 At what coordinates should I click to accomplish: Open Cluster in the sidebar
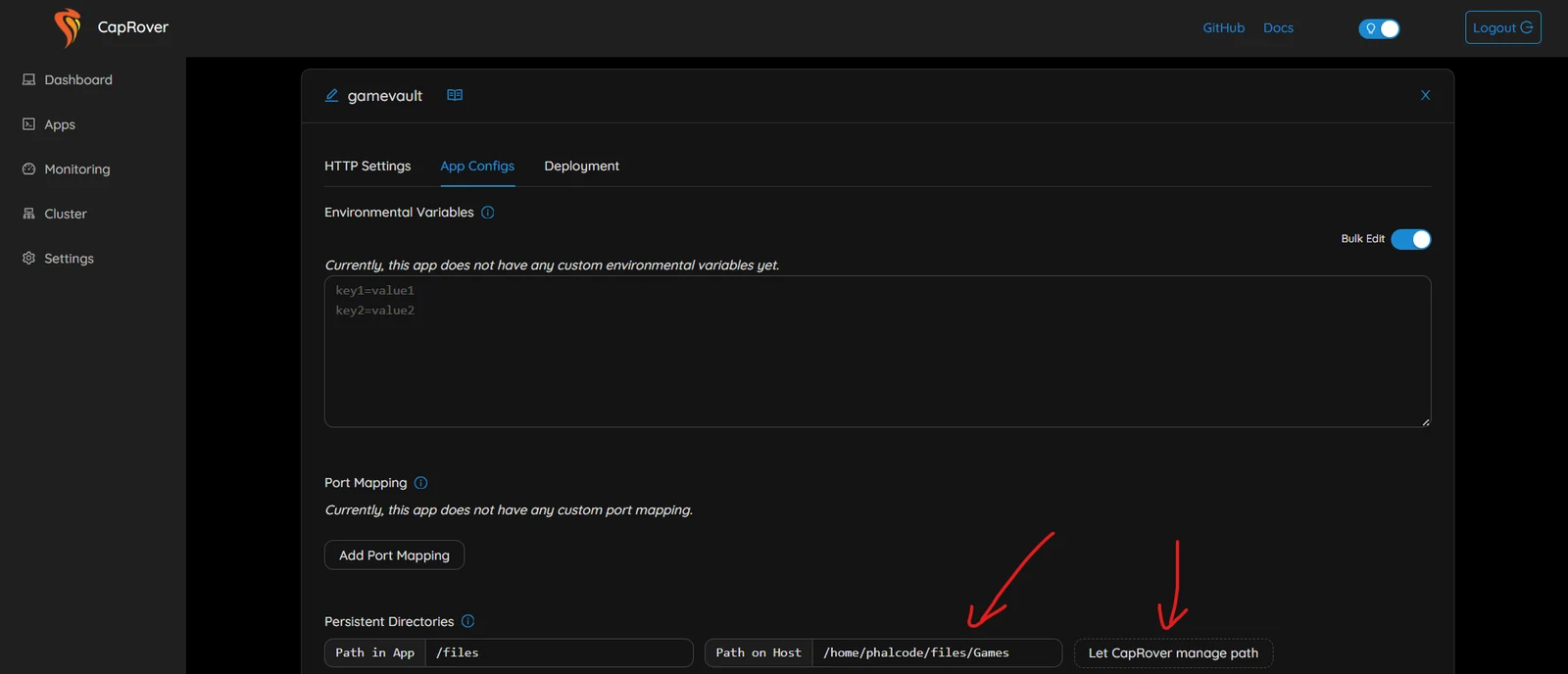[x=55, y=214]
